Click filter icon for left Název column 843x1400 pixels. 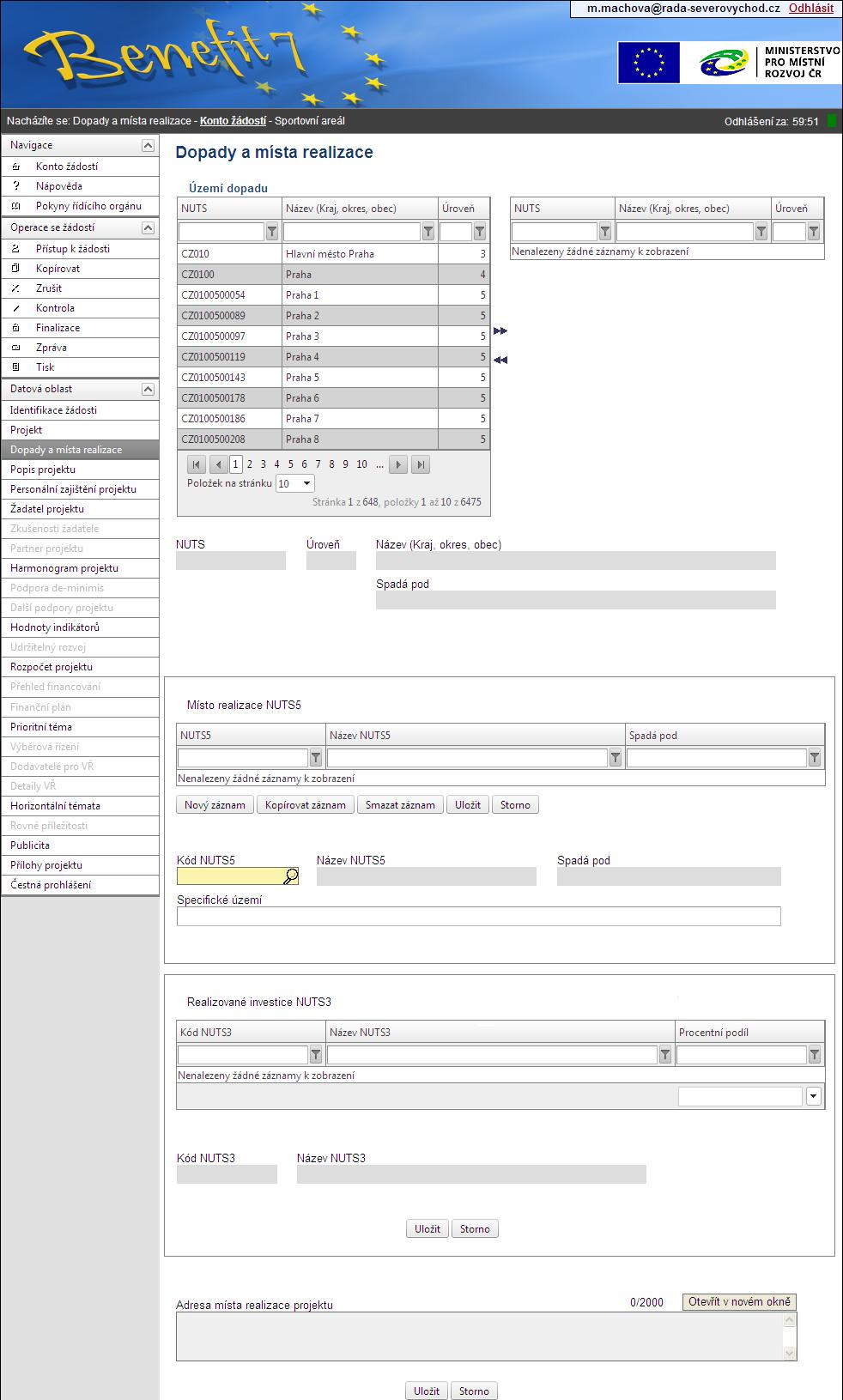(428, 232)
